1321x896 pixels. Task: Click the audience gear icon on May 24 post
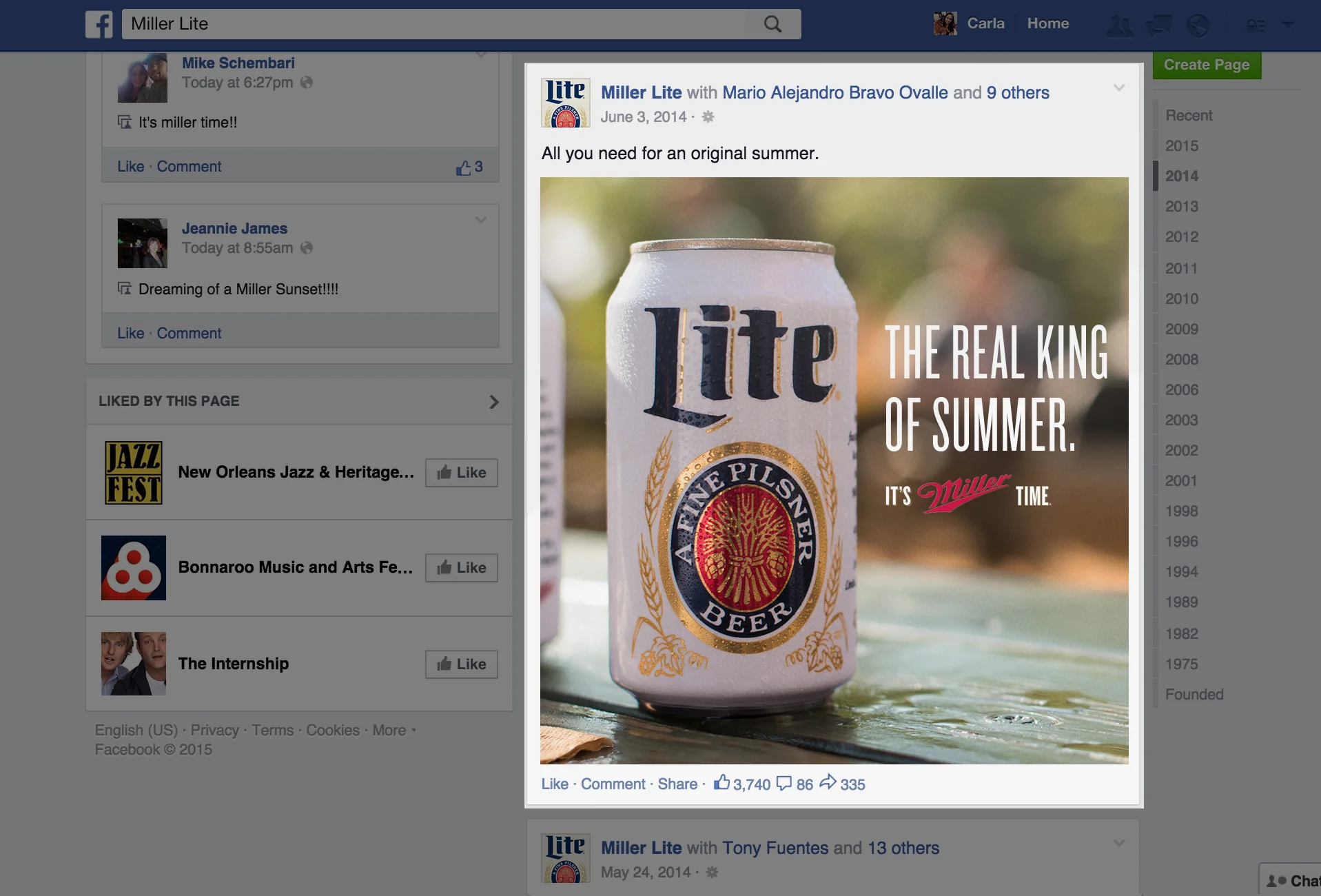tap(713, 873)
